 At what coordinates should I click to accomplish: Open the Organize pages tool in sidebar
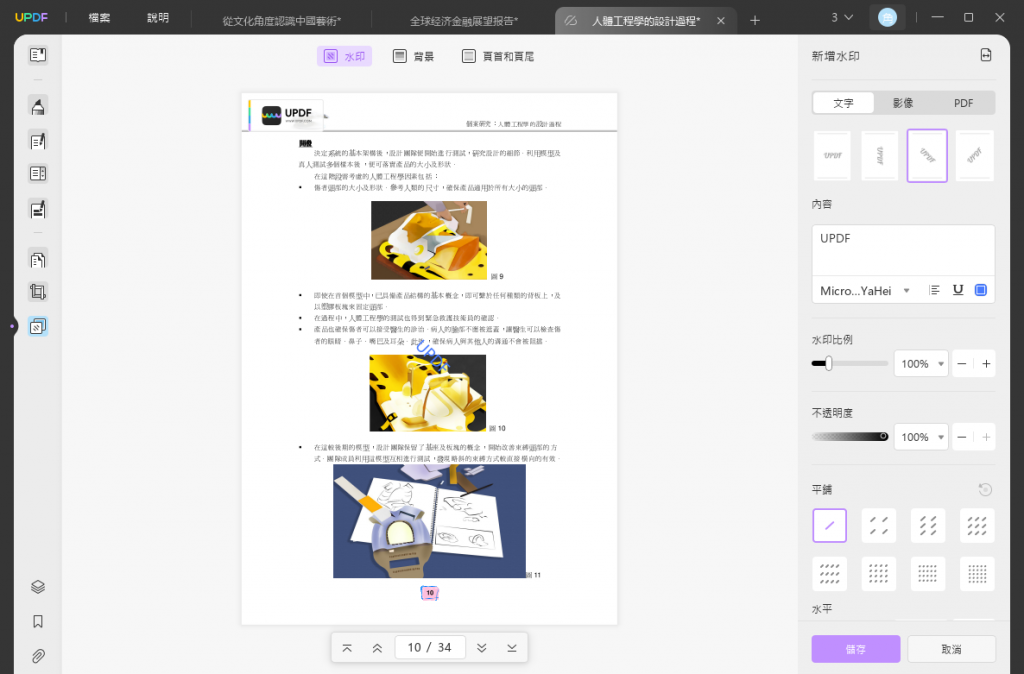pyautogui.click(x=38, y=260)
